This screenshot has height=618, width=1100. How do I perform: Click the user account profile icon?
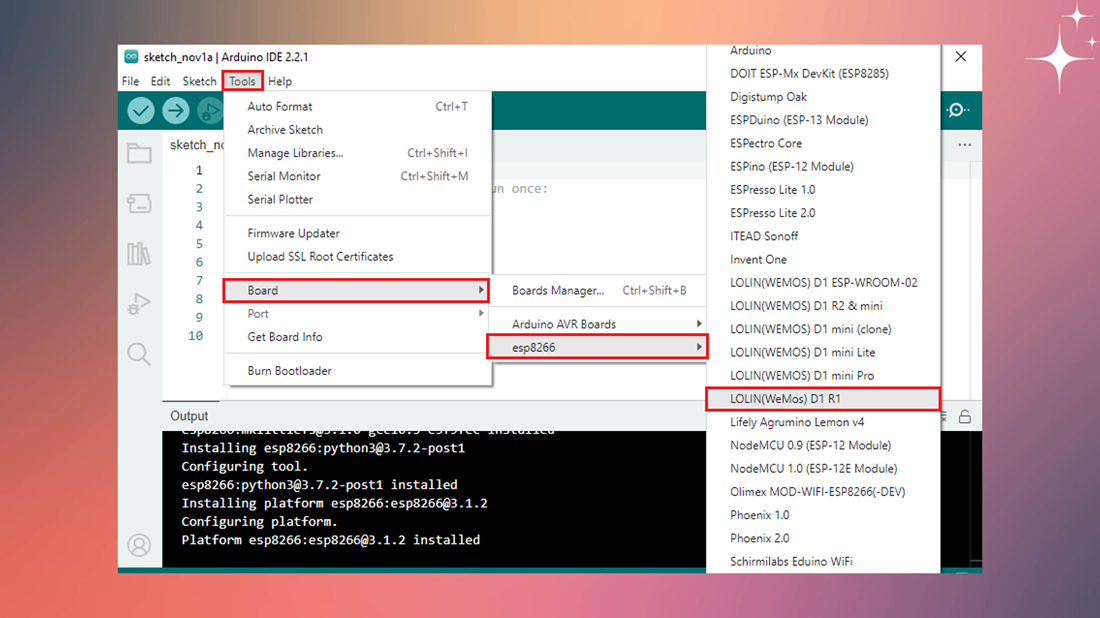pyautogui.click(x=139, y=545)
